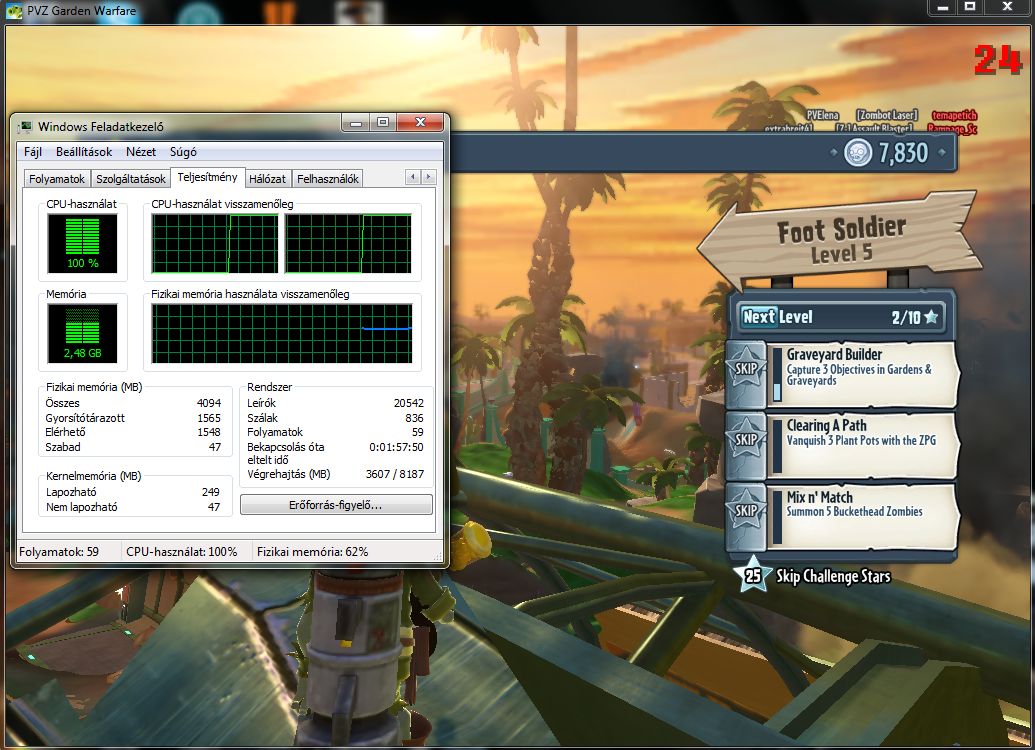Click the PVElena player name tag

822,115
